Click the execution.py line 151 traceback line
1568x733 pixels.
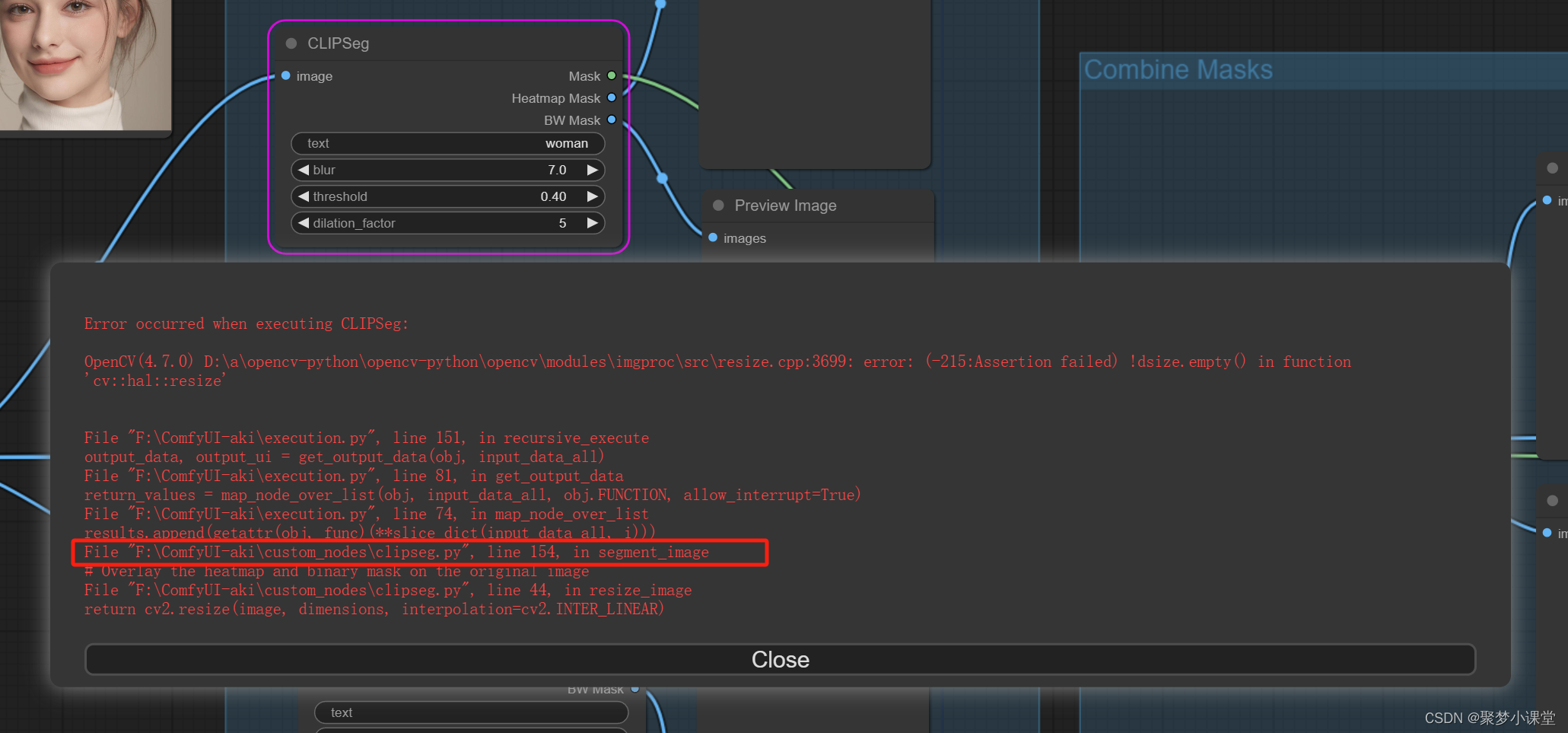click(366, 438)
